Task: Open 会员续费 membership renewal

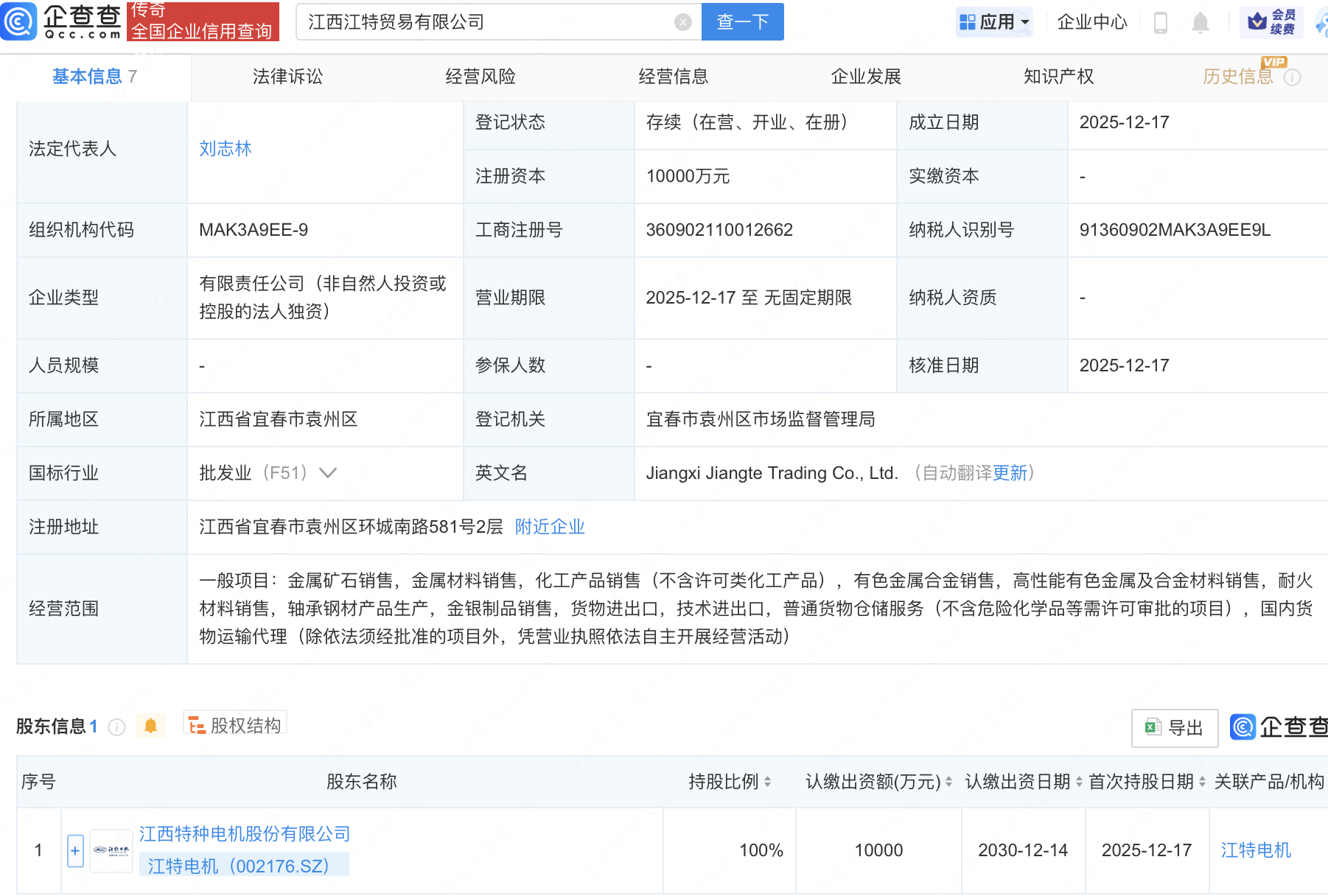Action: click(x=1271, y=22)
